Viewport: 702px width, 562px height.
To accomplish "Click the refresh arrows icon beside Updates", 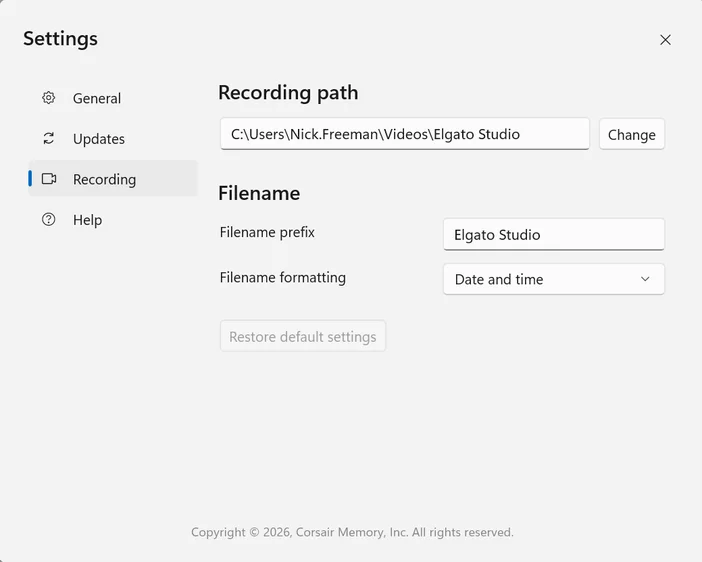I will point(48,138).
